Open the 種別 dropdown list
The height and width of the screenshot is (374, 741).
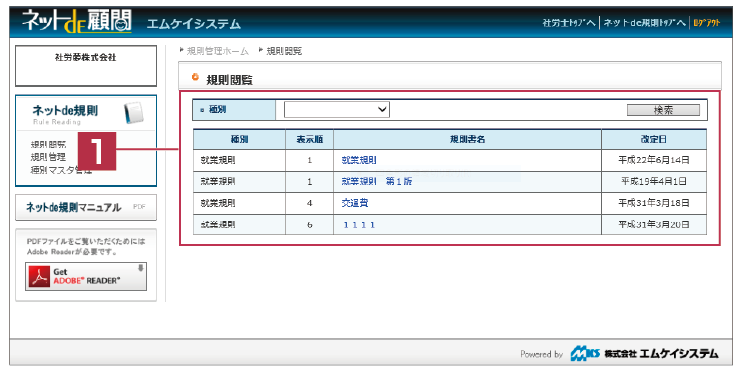tap(336, 110)
